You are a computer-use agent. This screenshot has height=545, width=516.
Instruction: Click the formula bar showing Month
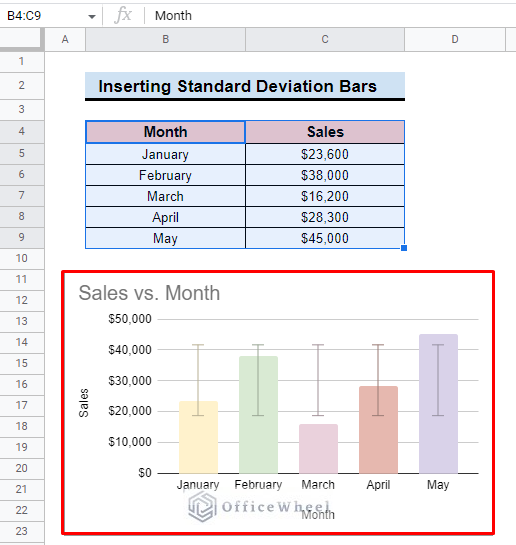[x=330, y=16]
